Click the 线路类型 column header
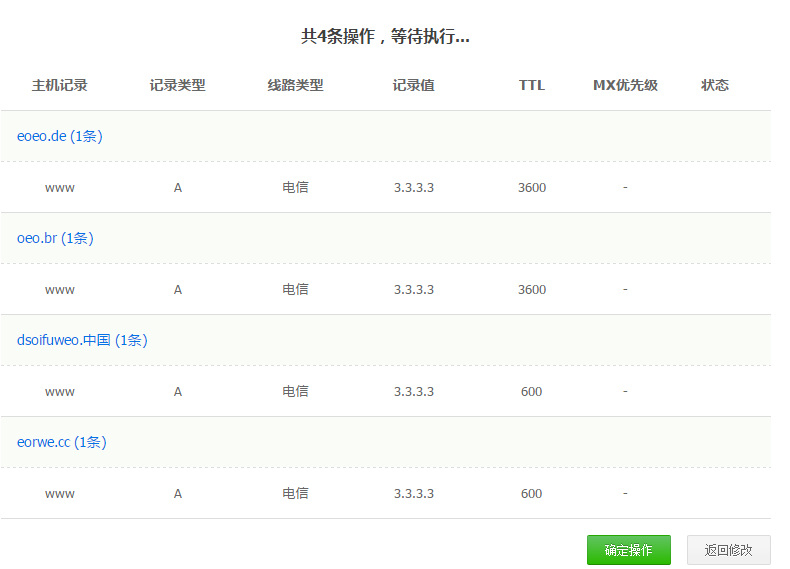 tap(295, 85)
